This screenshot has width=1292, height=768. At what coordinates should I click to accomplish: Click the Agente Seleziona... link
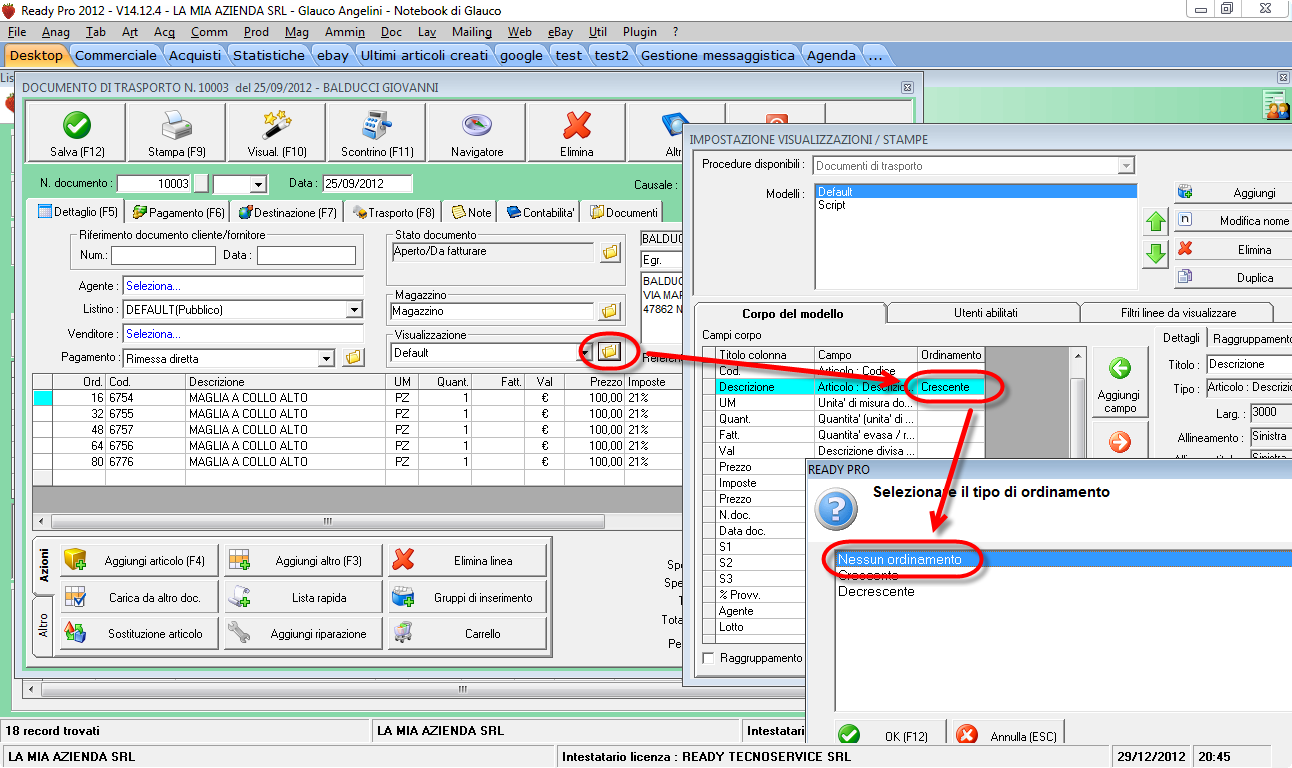click(153, 286)
